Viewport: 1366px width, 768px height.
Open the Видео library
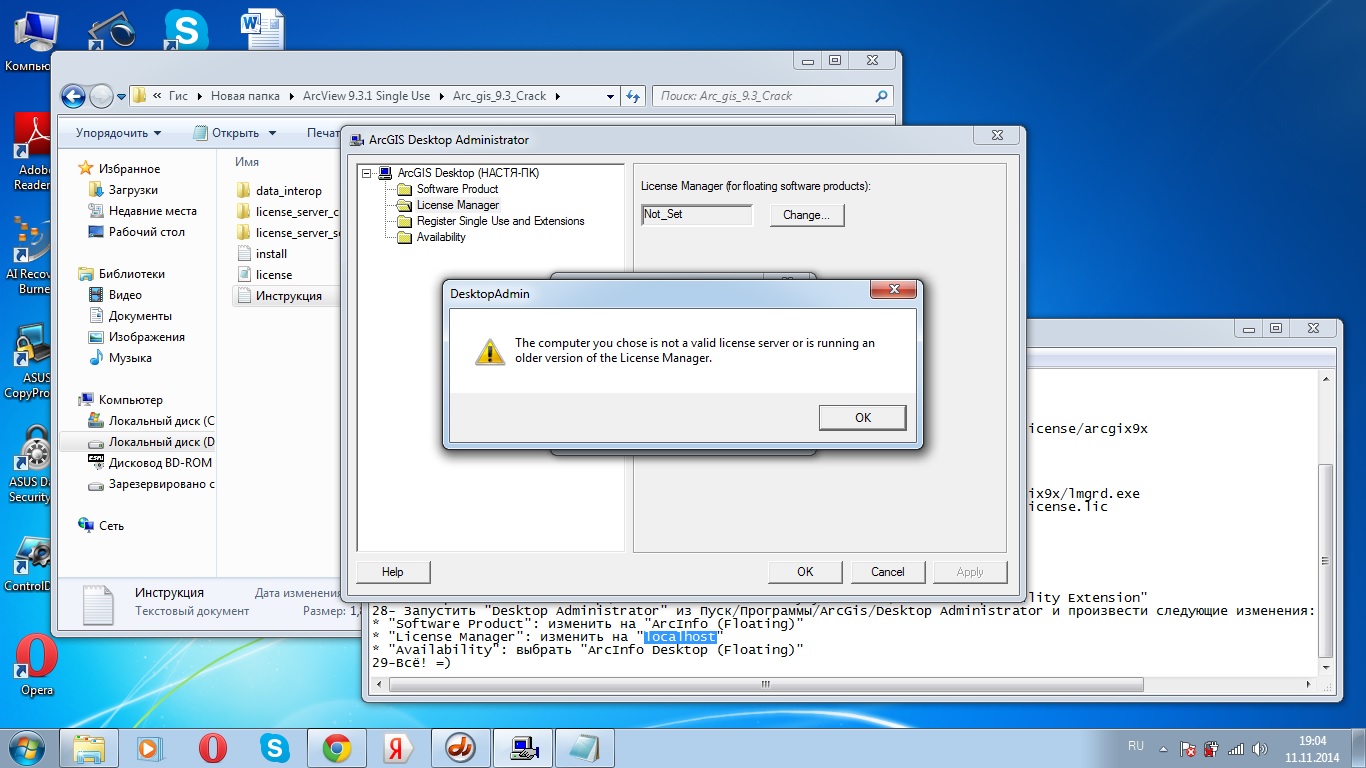click(125, 295)
